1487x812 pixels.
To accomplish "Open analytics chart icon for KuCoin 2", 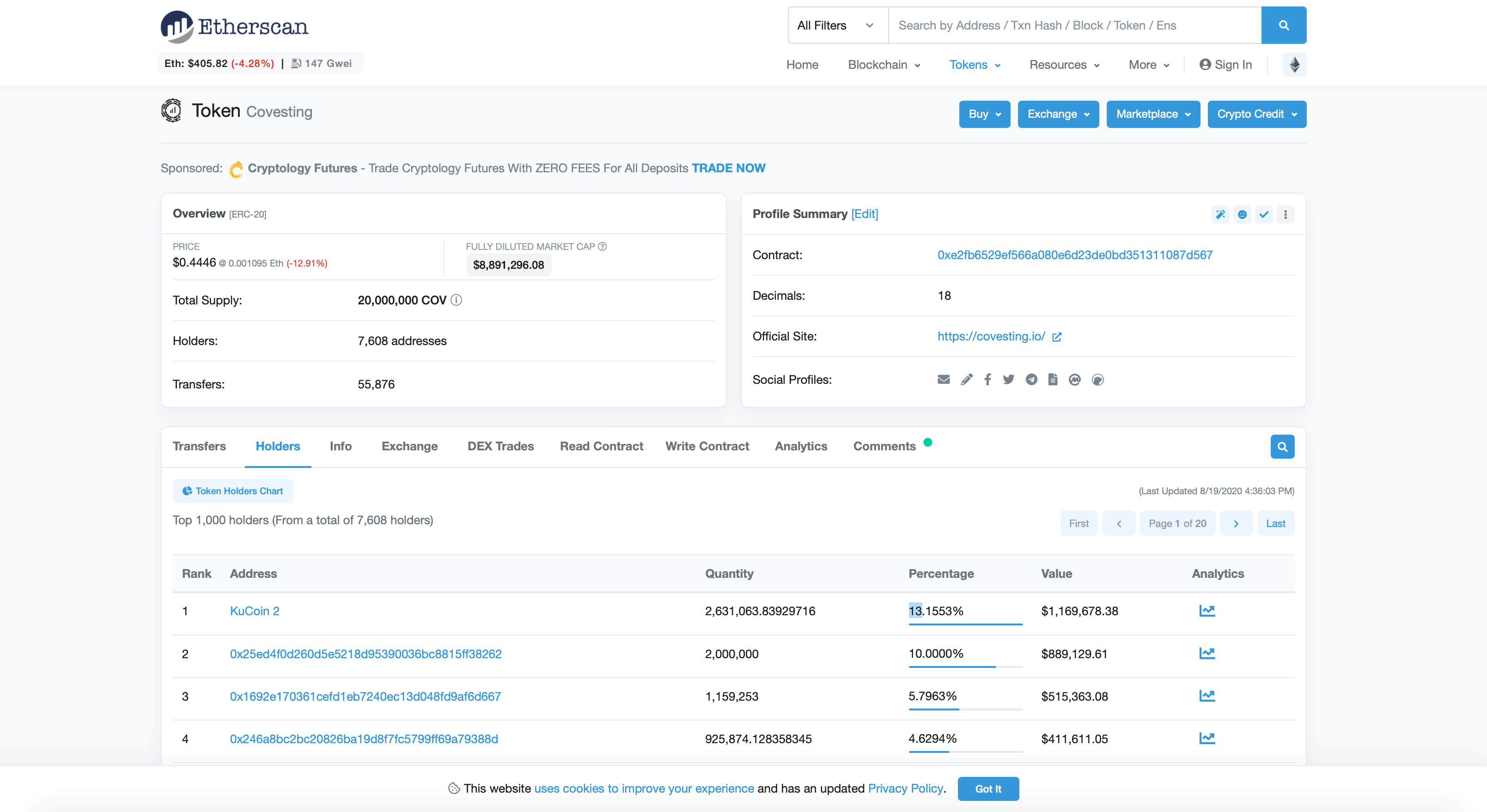I will point(1207,611).
